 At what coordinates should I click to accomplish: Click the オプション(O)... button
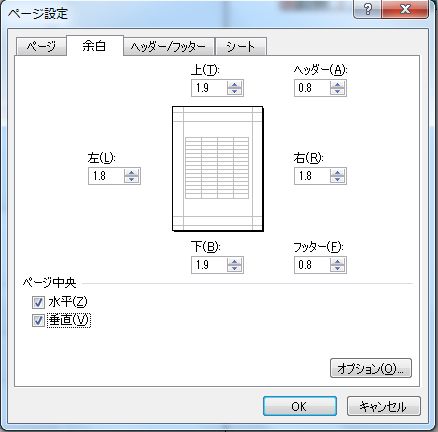(371, 368)
